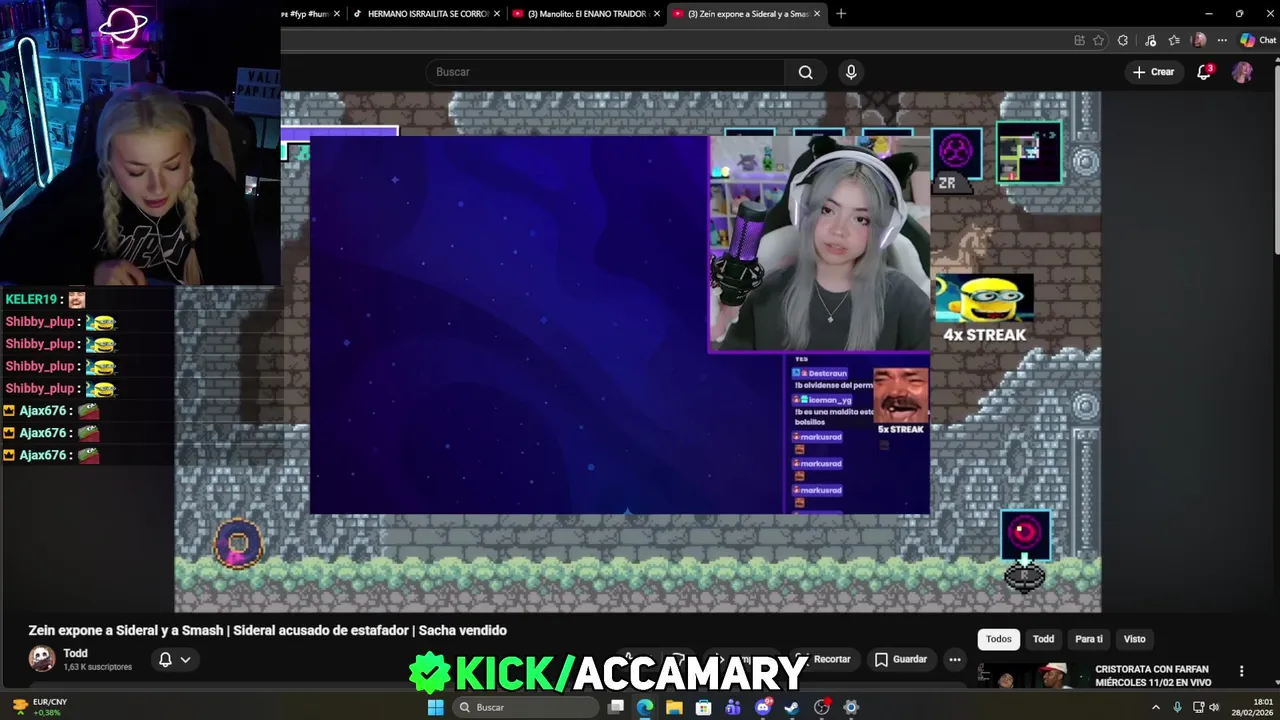Close the Zein expone a Sideral tab
Screen dimensions: 1280x720
(817, 14)
